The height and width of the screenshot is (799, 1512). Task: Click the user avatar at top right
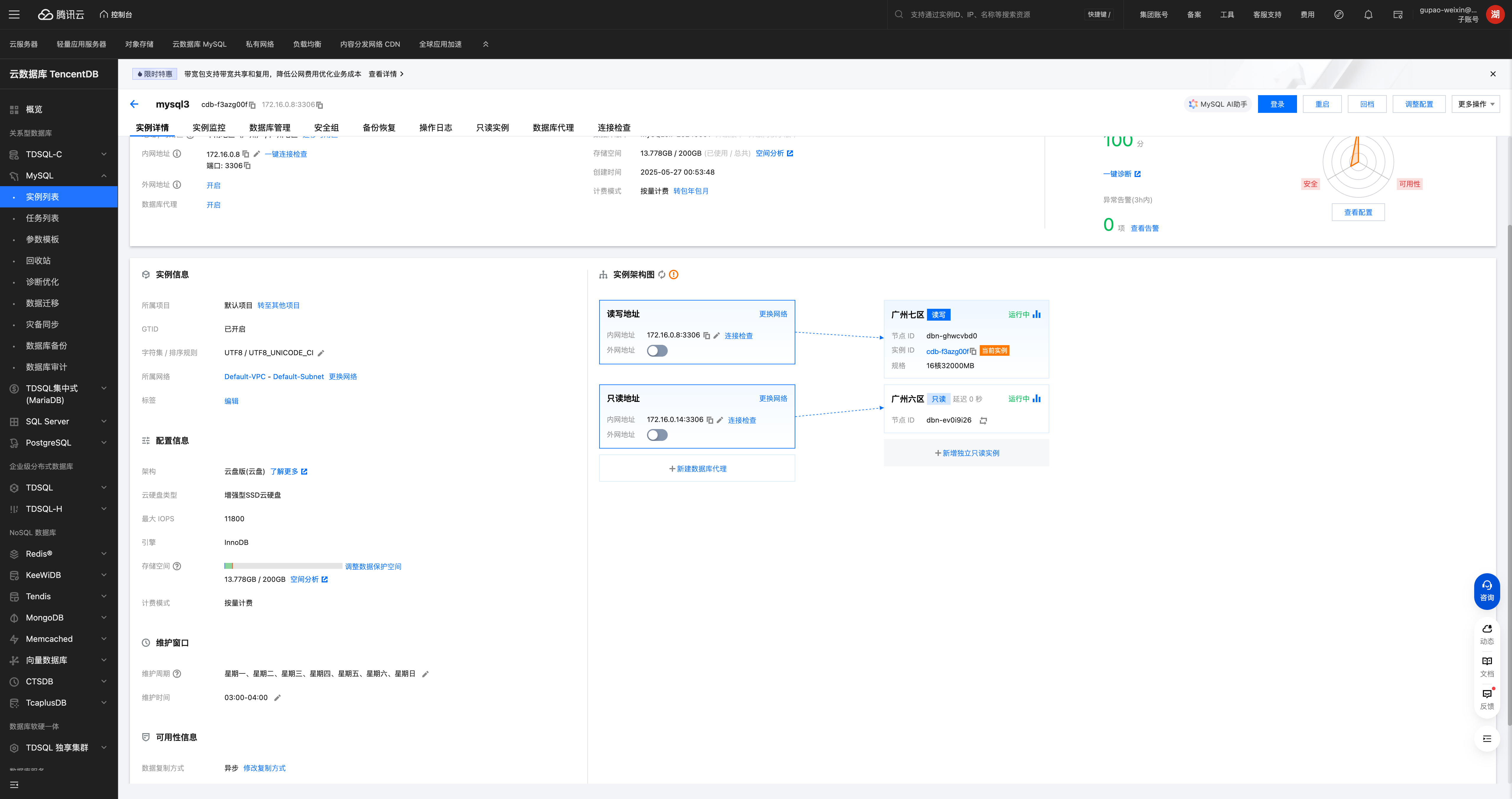tap(1495, 15)
